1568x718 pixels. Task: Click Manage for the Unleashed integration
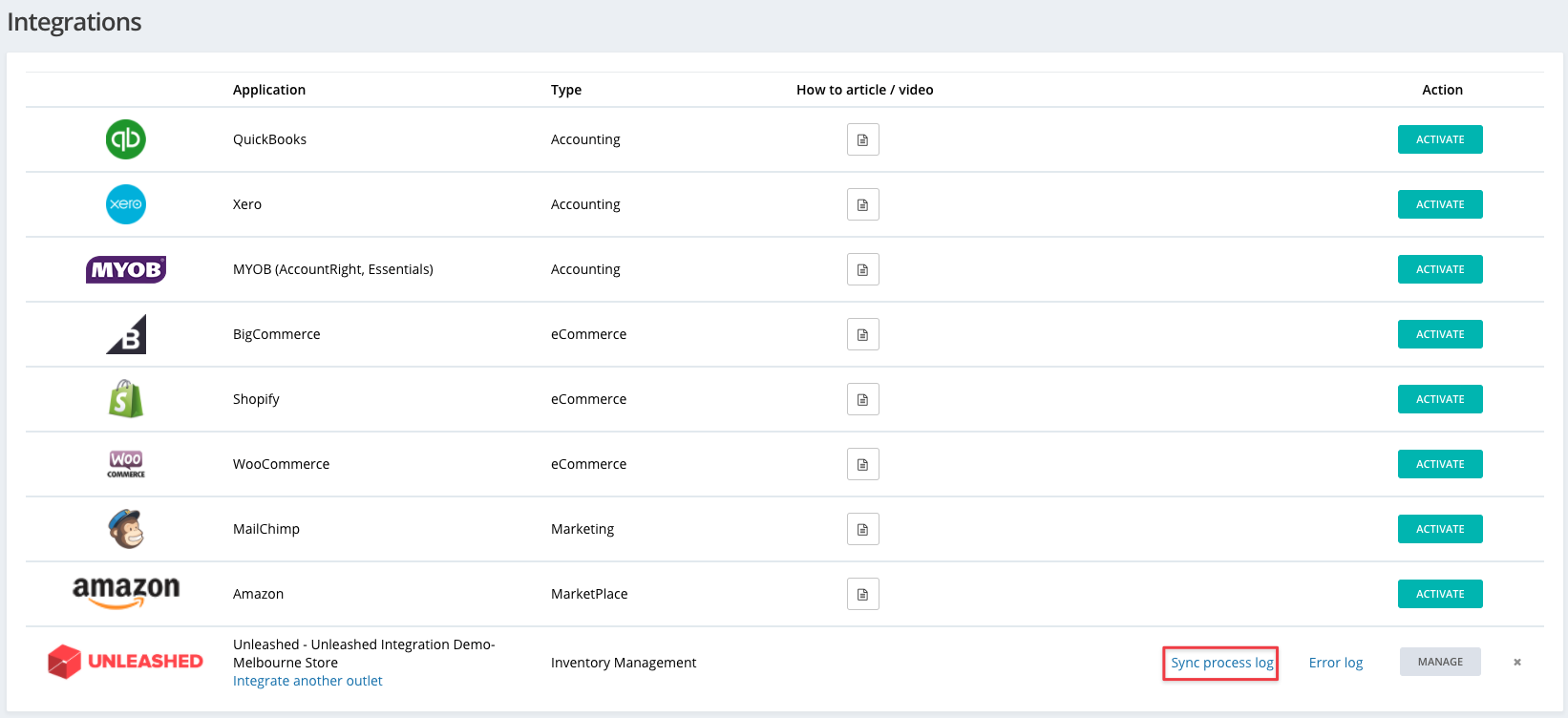1439,662
